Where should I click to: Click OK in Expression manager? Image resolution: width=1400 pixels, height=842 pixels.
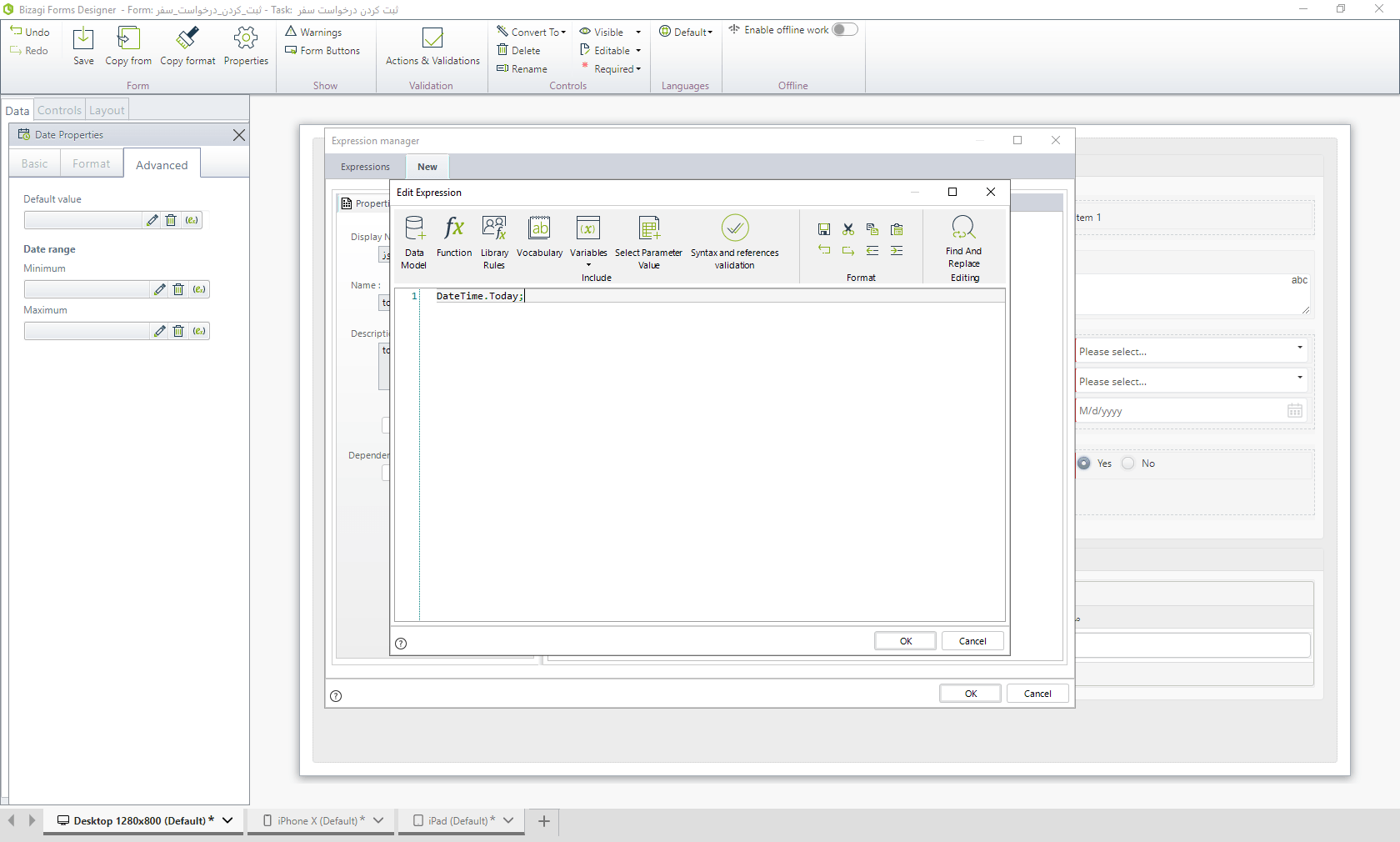tap(971, 694)
